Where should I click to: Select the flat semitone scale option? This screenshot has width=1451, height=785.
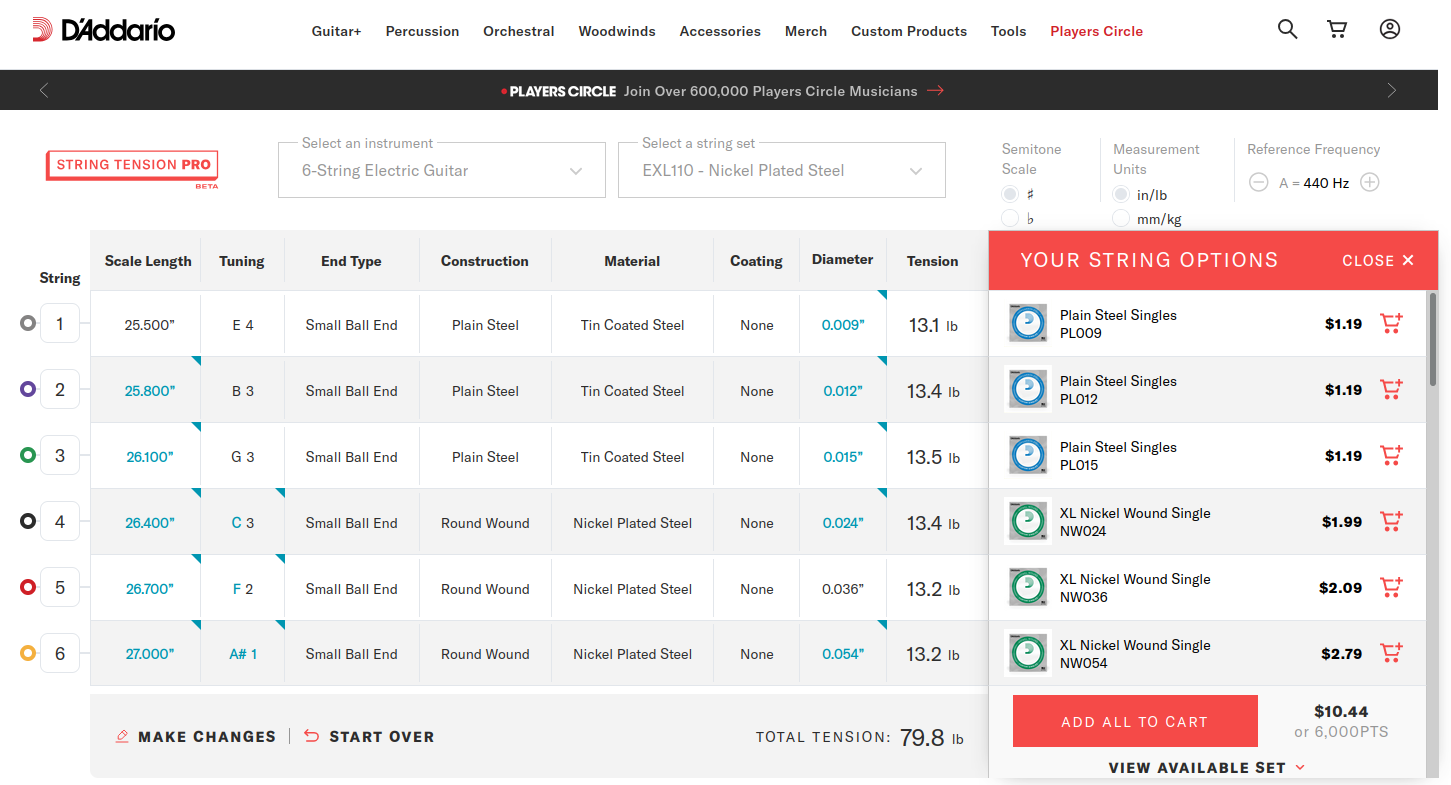(1010, 218)
